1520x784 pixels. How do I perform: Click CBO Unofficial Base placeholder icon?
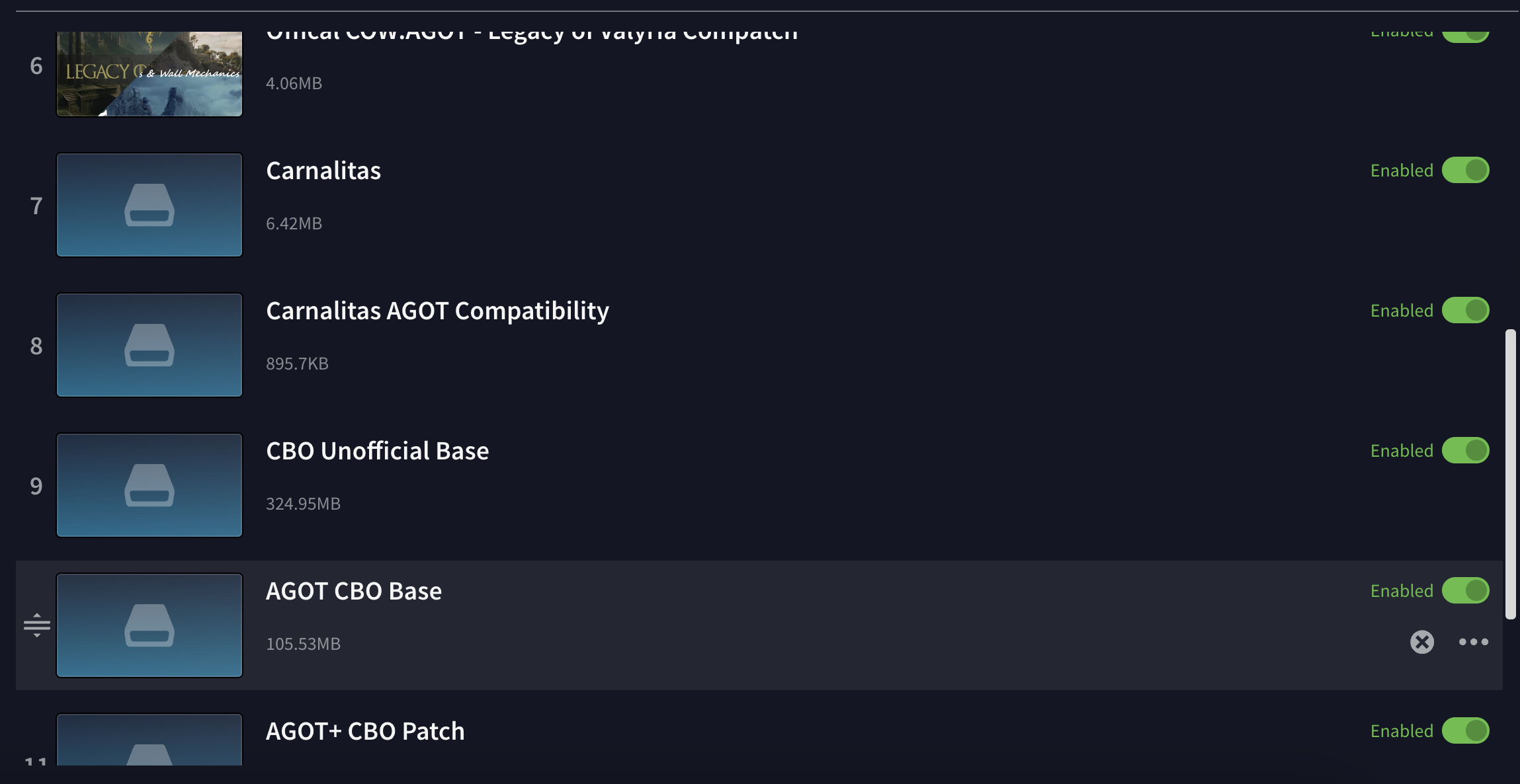tap(149, 485)
